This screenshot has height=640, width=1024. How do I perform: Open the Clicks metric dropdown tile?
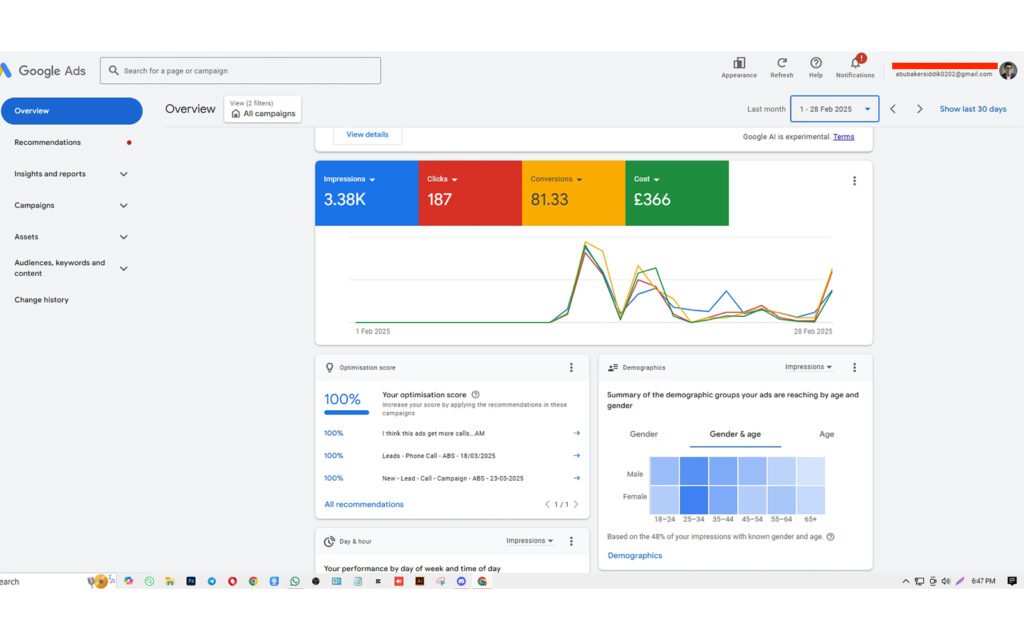click(470, 193)
